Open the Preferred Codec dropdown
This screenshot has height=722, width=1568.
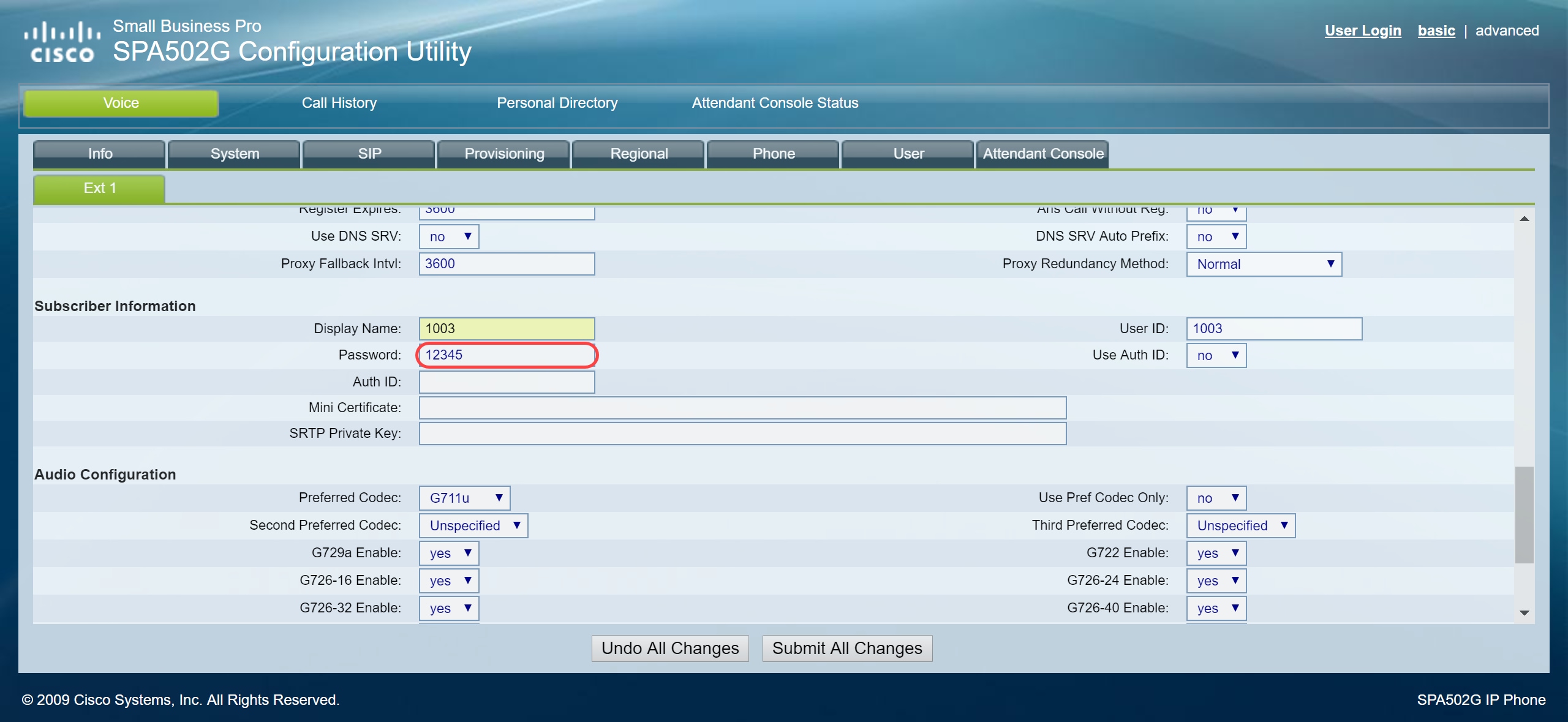(464, 498)
